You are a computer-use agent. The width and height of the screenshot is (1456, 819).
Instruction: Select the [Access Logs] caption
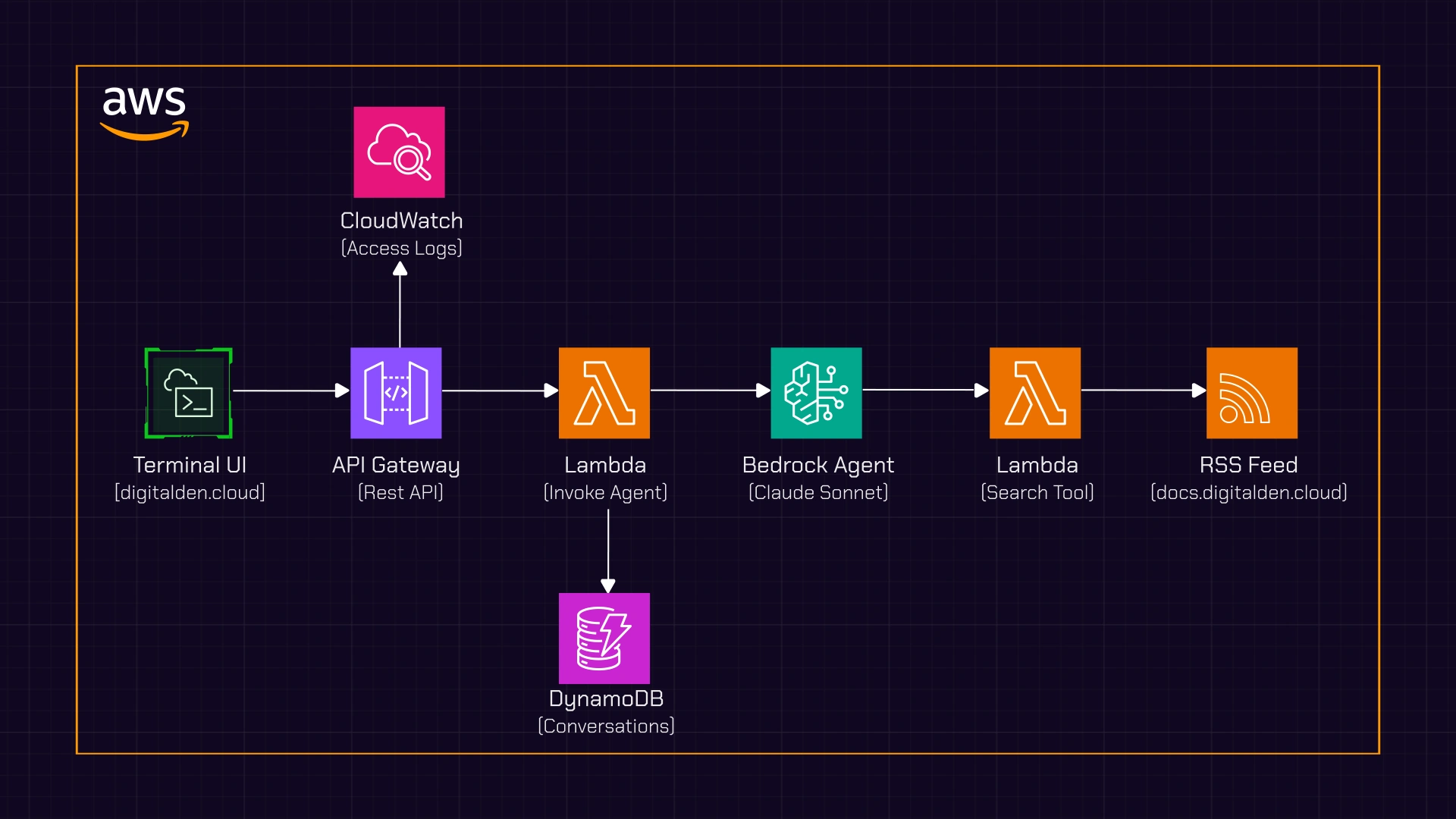(401, 249)
